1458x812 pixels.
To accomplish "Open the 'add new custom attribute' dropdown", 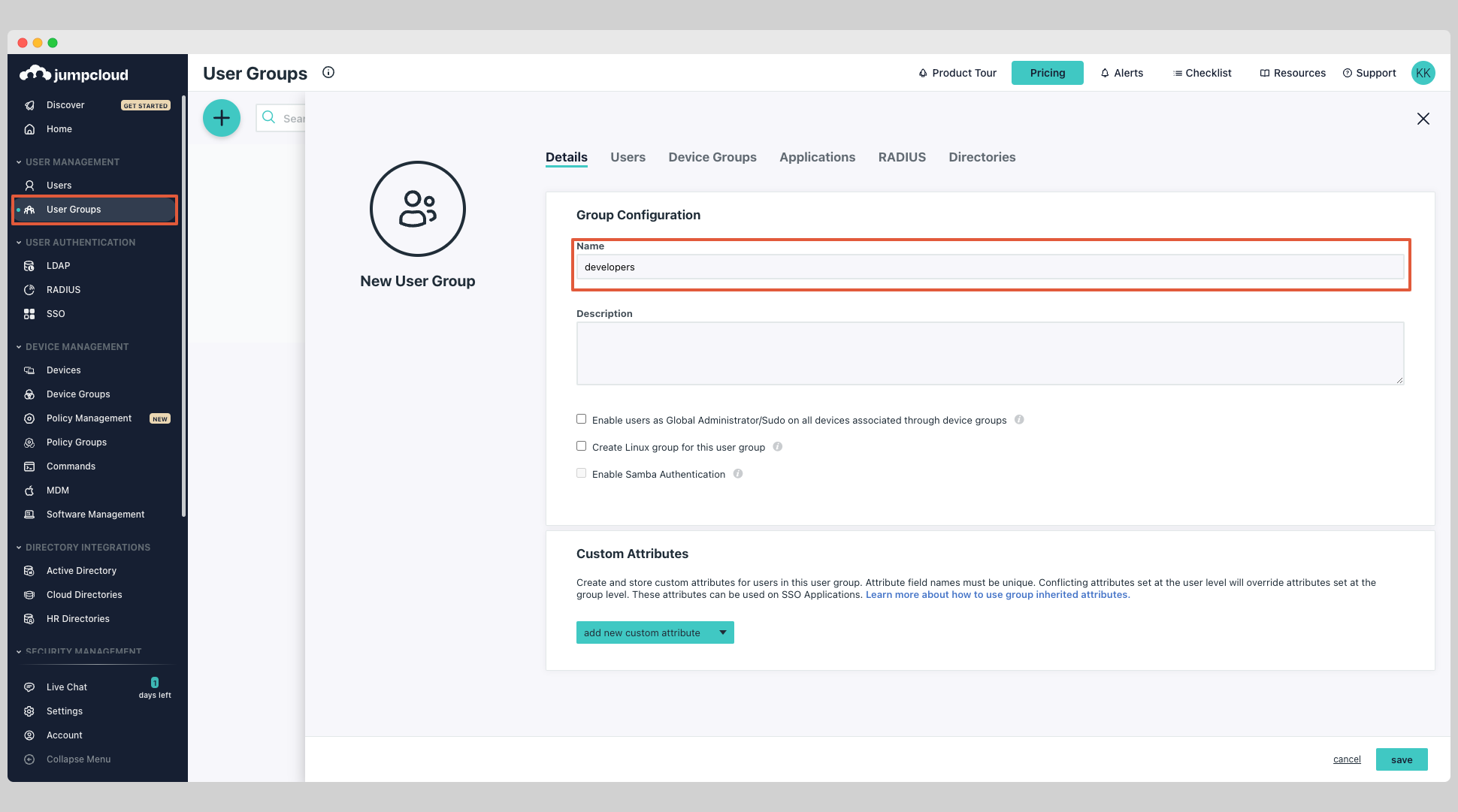I will pos(654,632).
